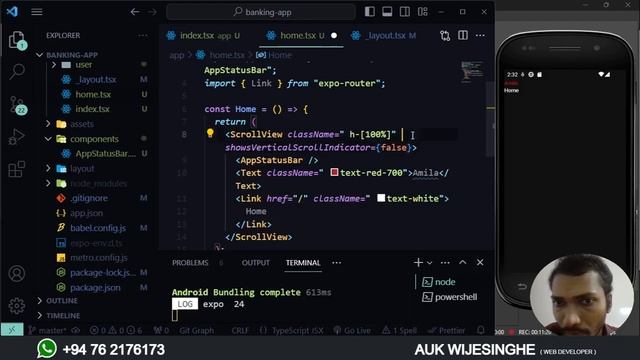Add a new terminal with plus icon
This screenshot has width=640, height=360.
pyautogui.click(x=418, y=262)
